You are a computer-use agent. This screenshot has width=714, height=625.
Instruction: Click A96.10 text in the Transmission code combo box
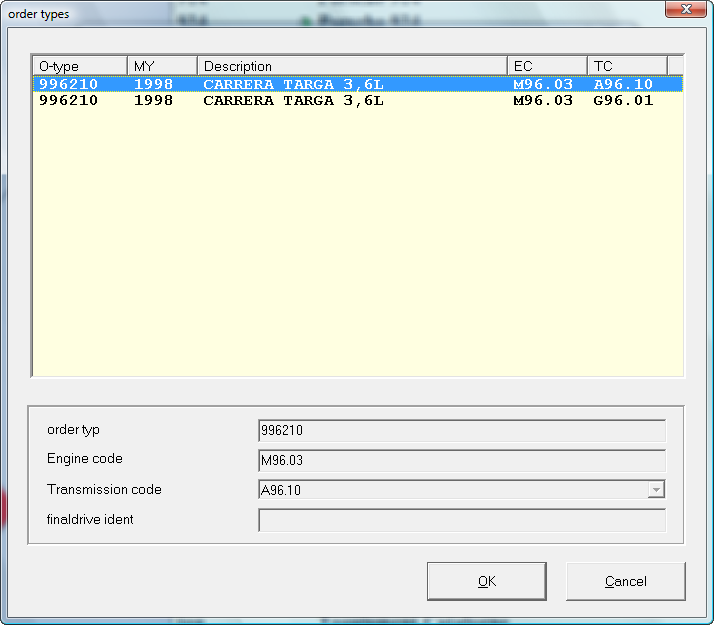point(280,490)
